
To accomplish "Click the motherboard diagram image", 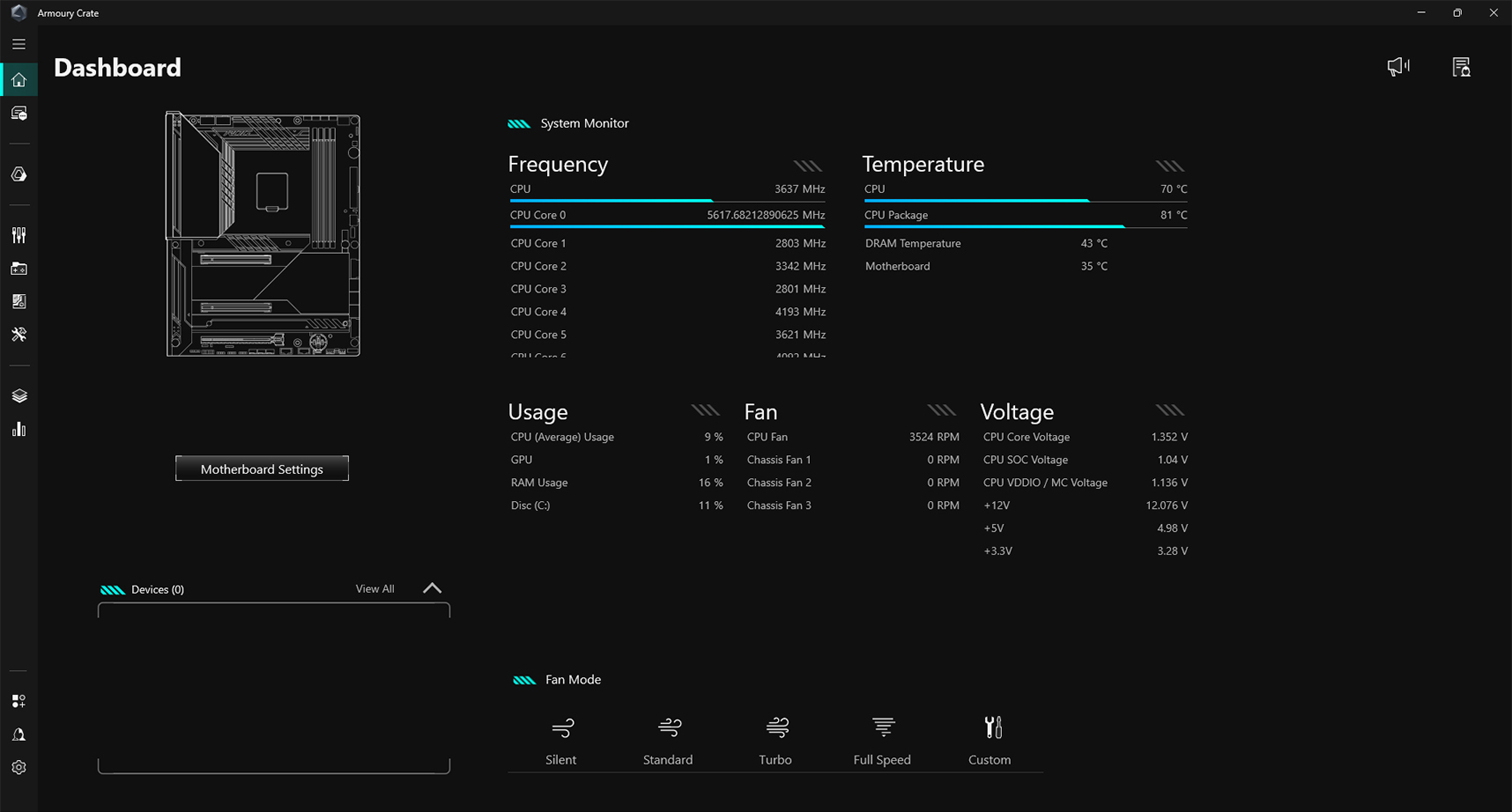I will click(263, 234).
